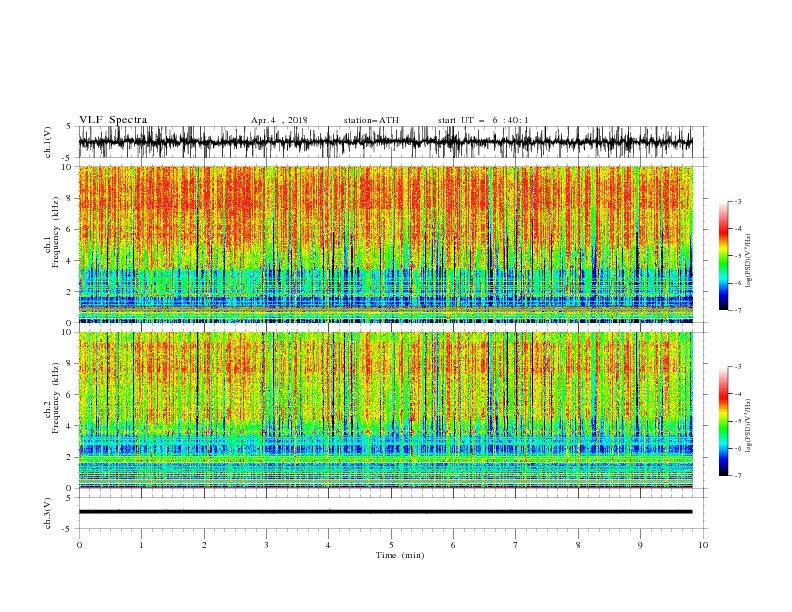Click the date "Apr.4 , 2018"
The image size is (792, 612).
279,120
